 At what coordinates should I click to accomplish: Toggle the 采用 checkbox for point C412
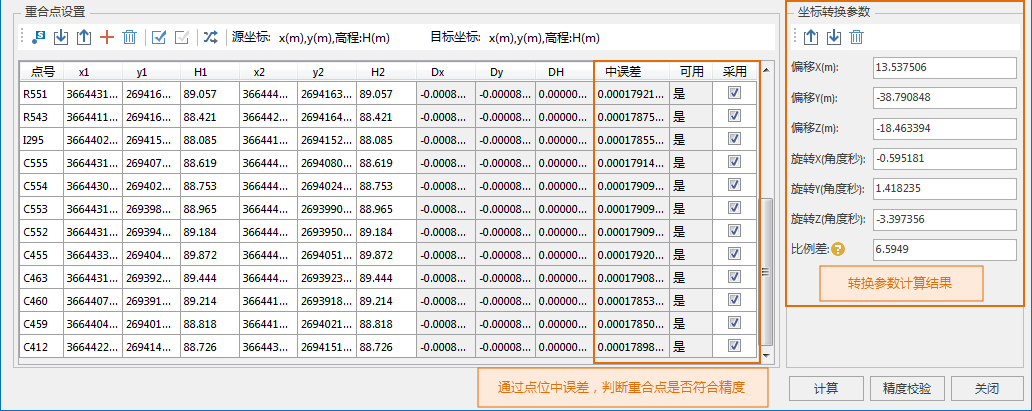(x=735, y=345)
